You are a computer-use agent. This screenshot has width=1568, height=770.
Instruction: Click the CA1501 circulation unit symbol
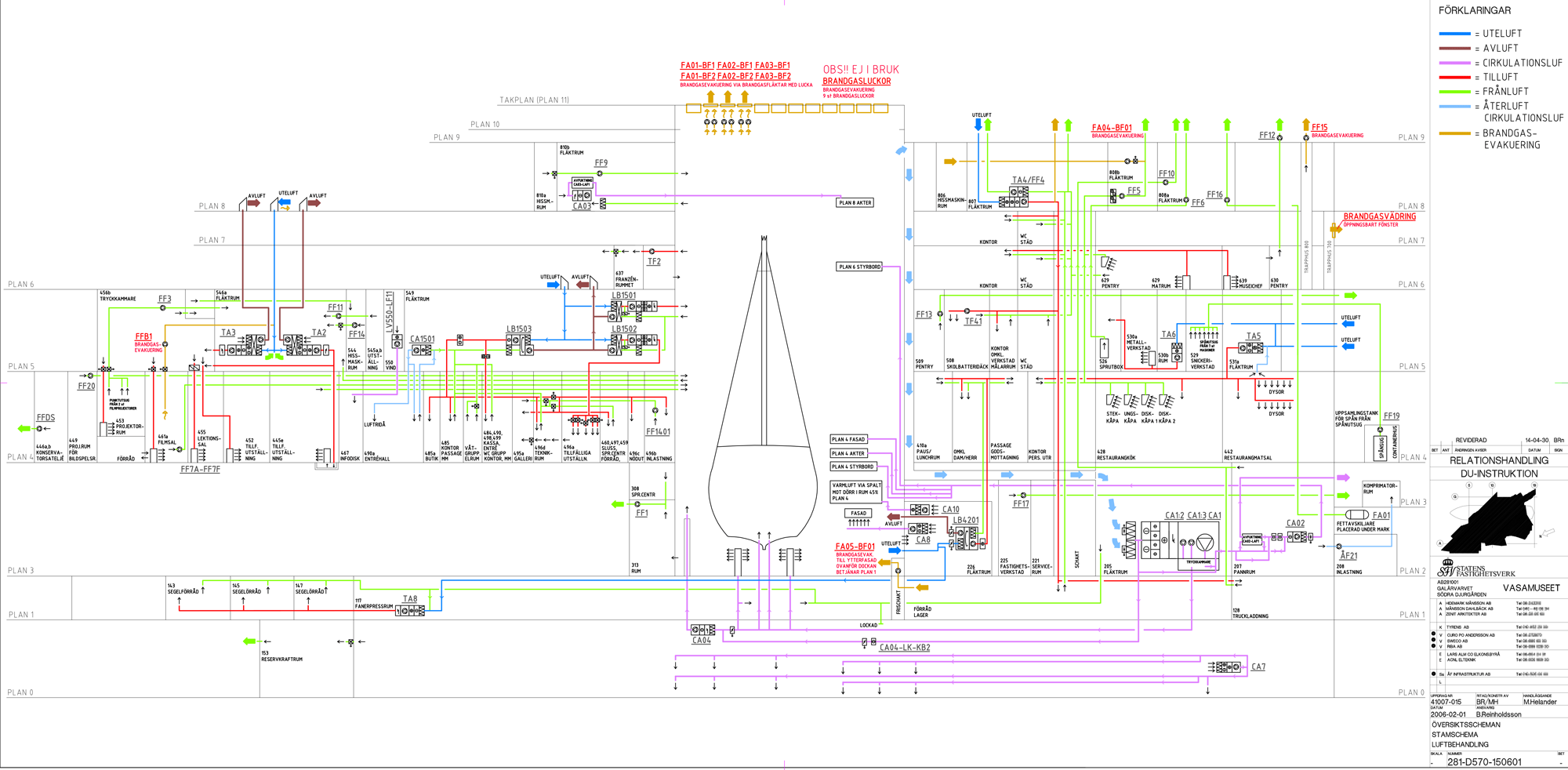422,350
